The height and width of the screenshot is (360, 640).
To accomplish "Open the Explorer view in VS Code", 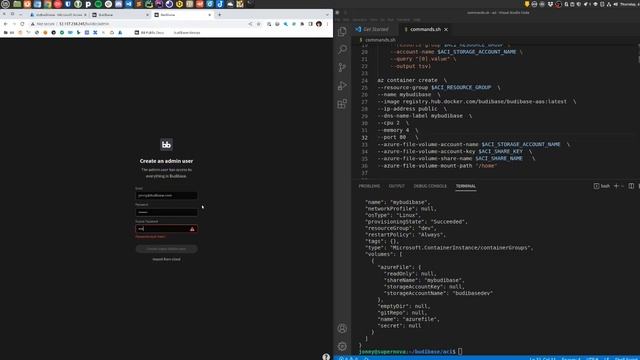I will (342, 31).
